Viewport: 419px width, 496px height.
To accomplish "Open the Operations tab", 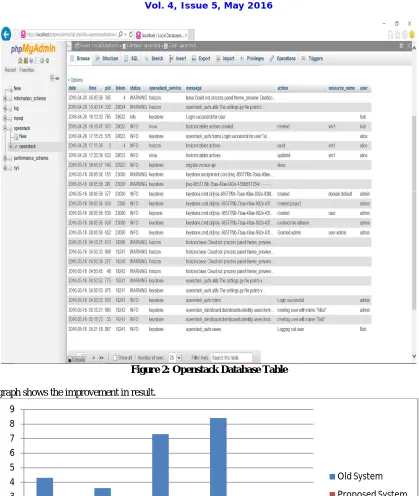I will click(x=282, y=58).
